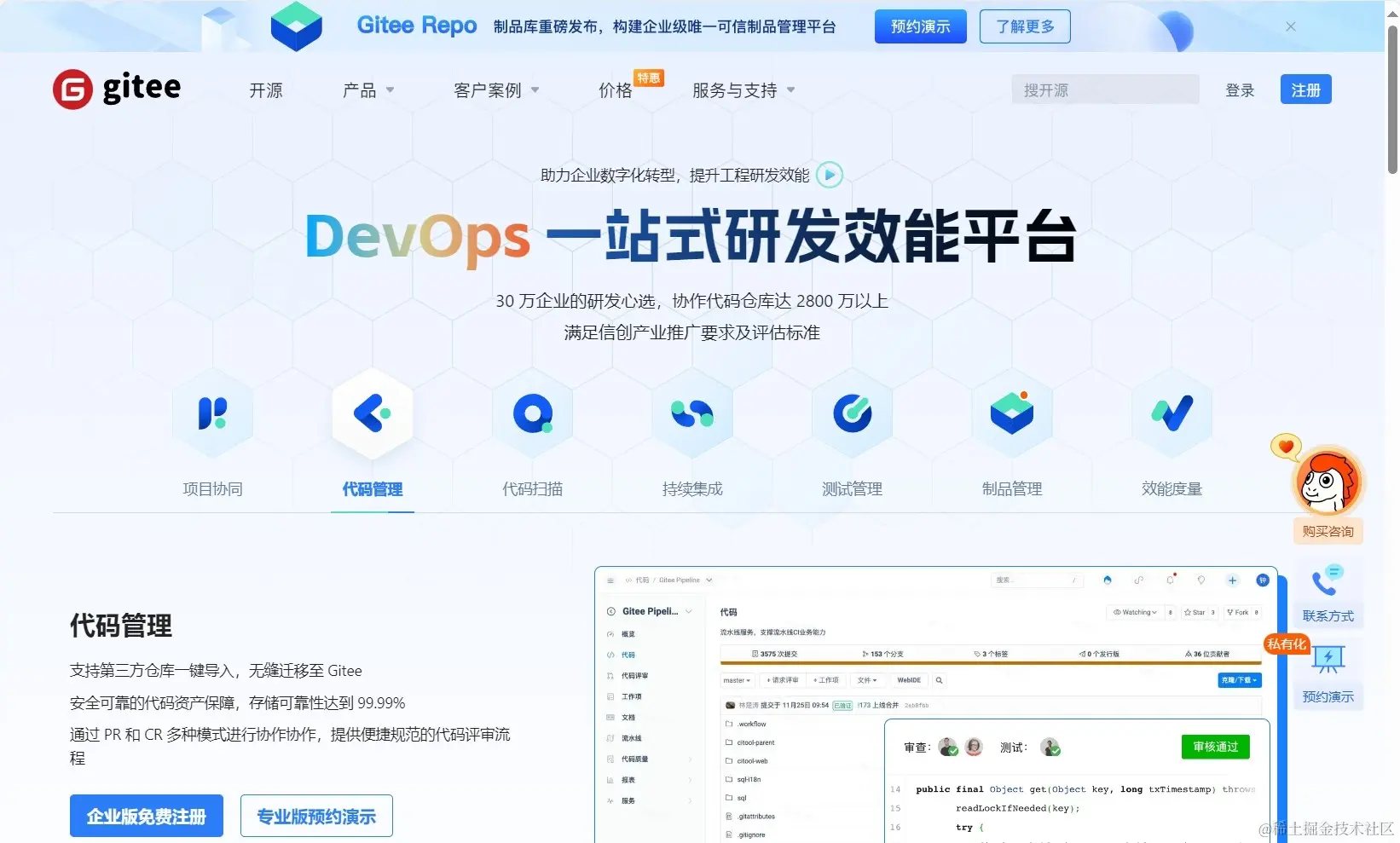This screenshot has width=1400, height=843.
Task: Click the 代码管理 section heading
Action: coord(121,626)
